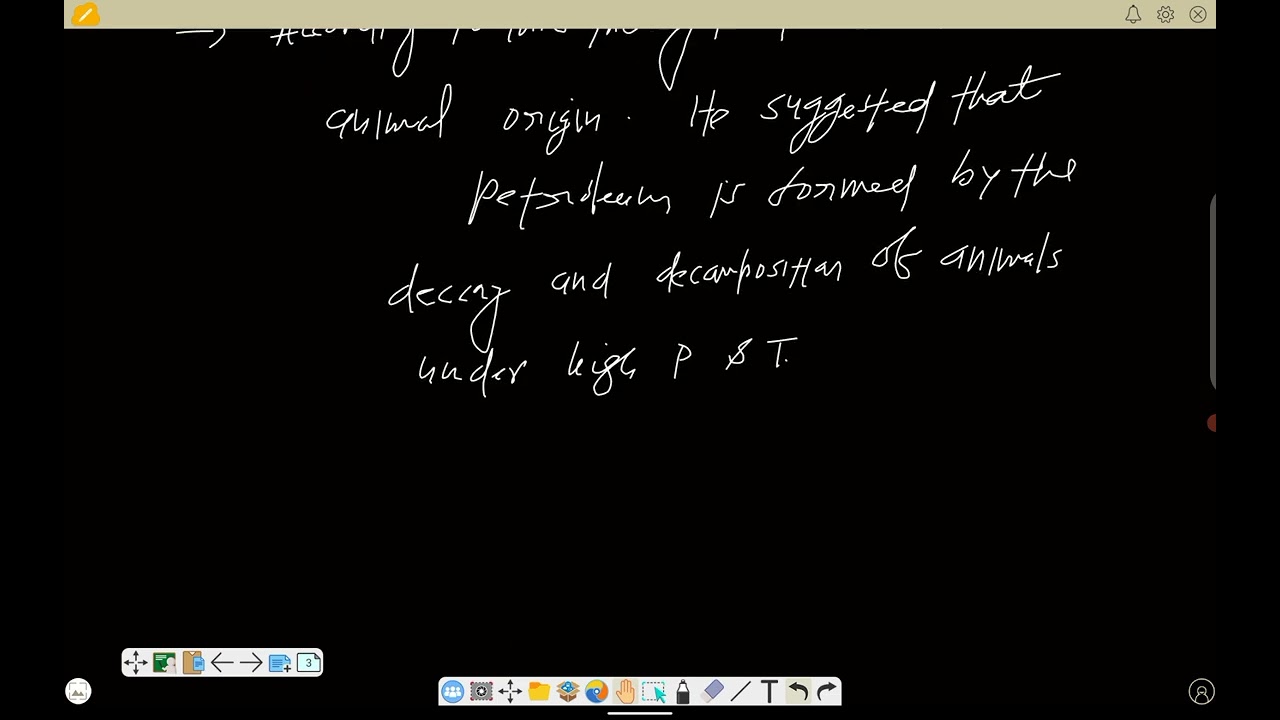Click the four-arrow move icon in the main toolbar
This screenshot has width=1280, height=720.
click(510, 691)
